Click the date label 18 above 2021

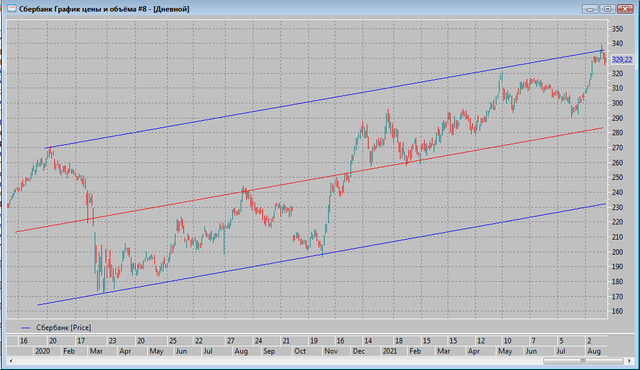point(399,341)
